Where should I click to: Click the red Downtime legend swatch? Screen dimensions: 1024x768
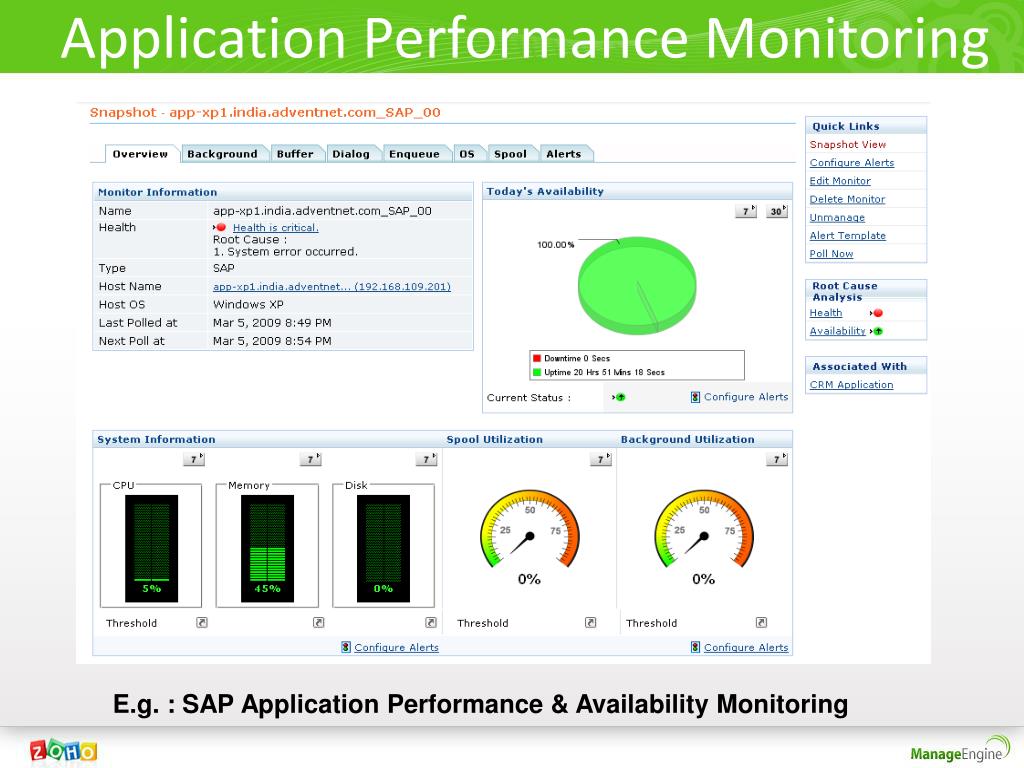coord(537,358)
